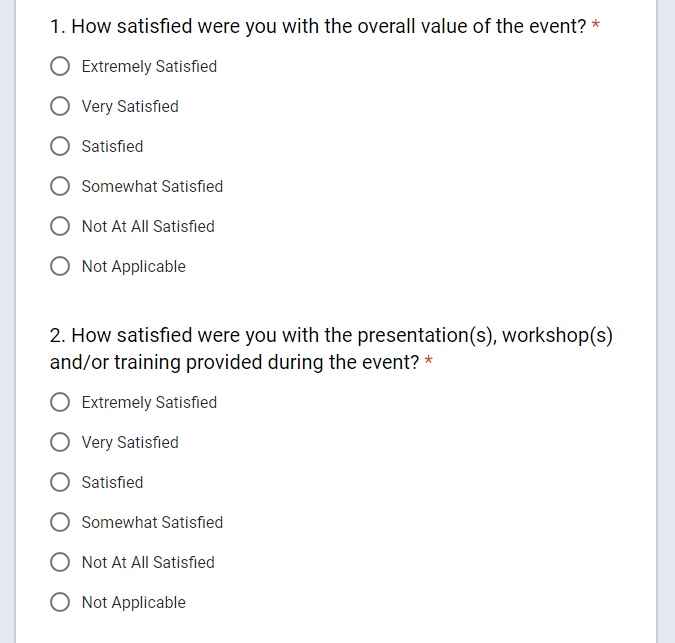This screenshot has height=643, width=675.
Task: Select Extremely Satisfied for presentations question
Action: [x=60, y=402]
